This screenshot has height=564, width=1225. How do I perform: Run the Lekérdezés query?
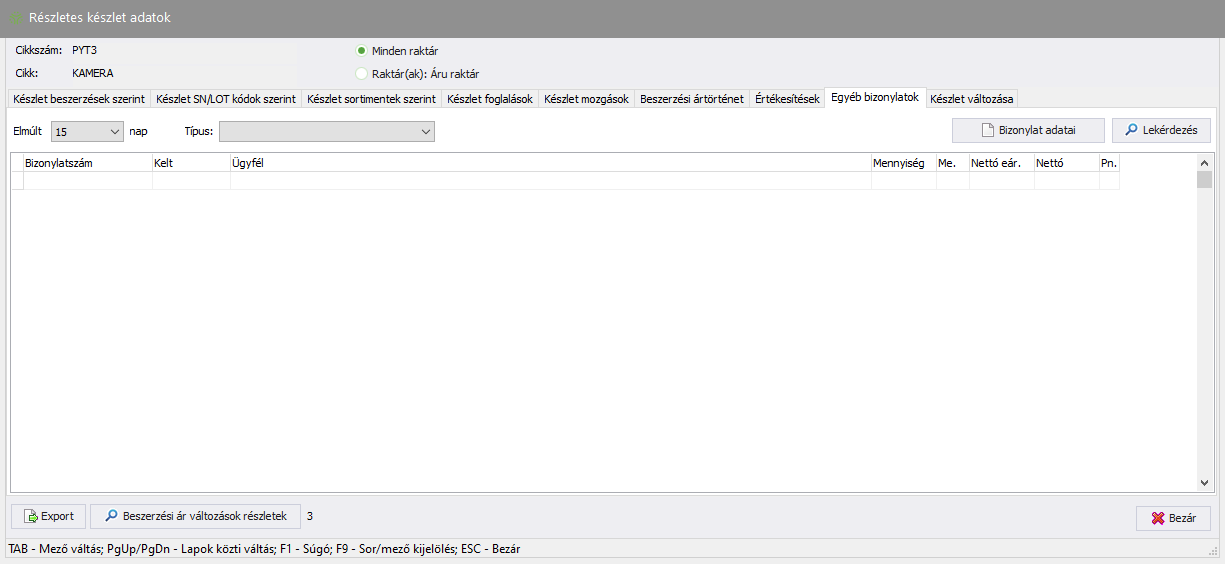pyautogui.click(x=1161, y=130)
